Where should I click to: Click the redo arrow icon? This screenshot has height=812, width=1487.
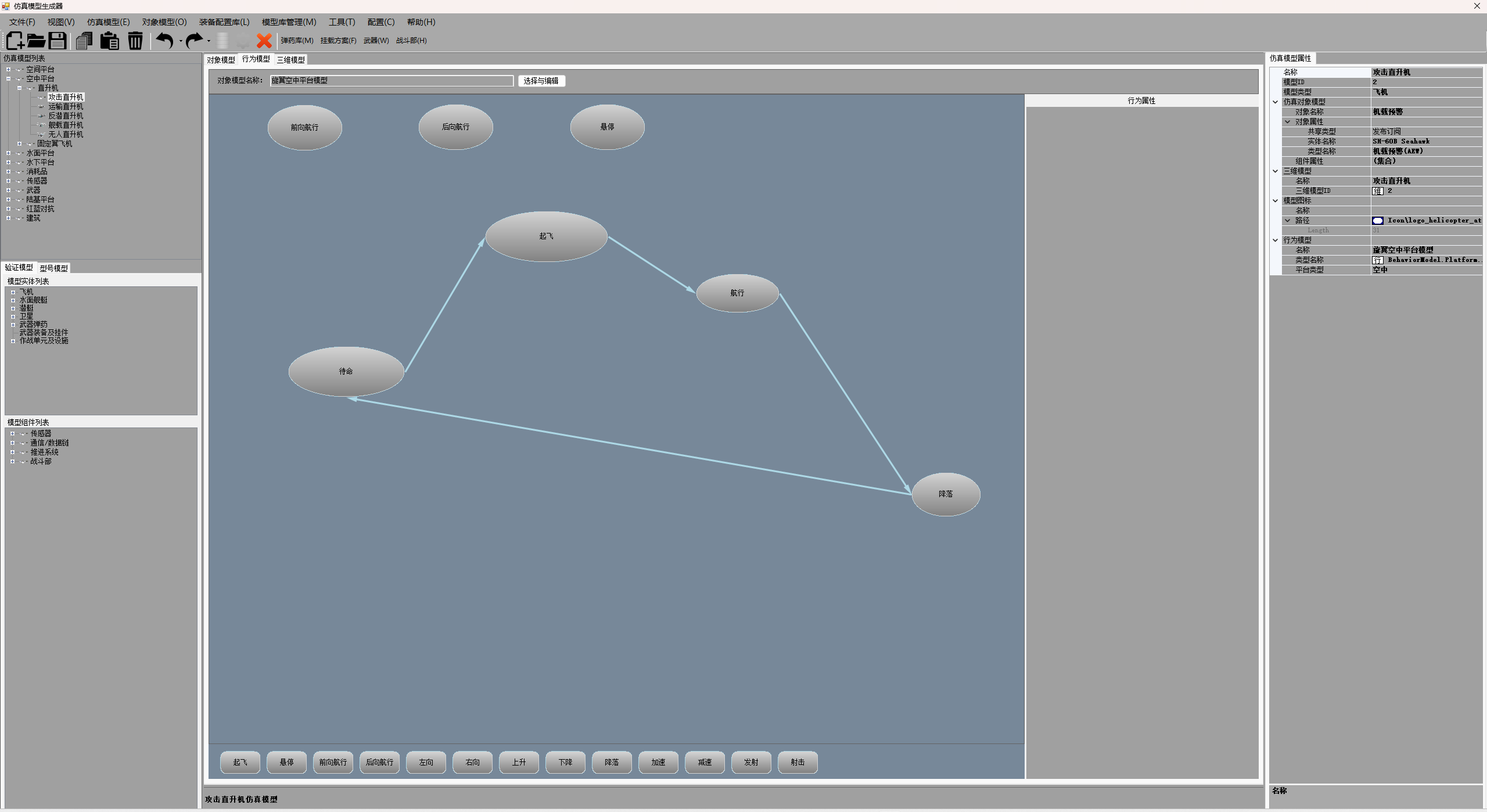(194, 41)
